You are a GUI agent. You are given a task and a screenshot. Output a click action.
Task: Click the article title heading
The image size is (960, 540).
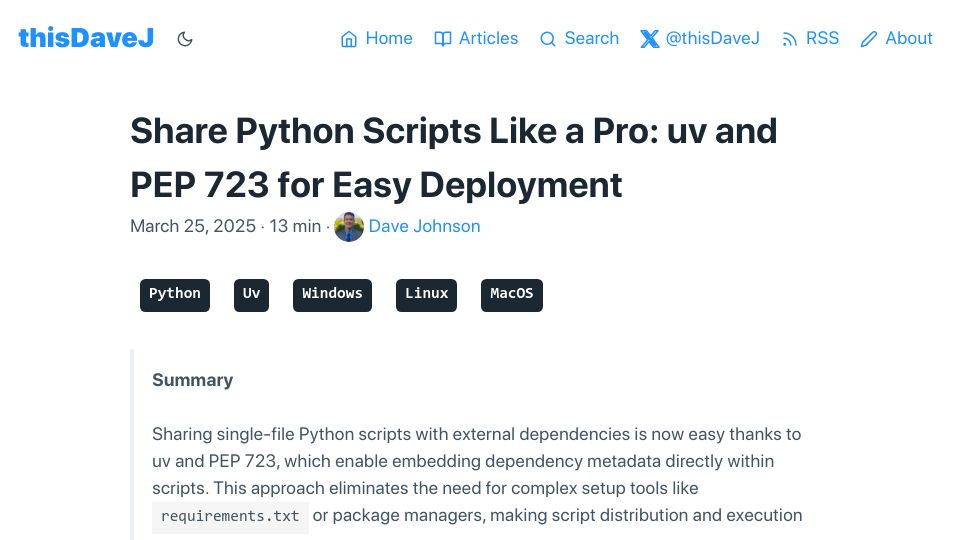point(454,158)
